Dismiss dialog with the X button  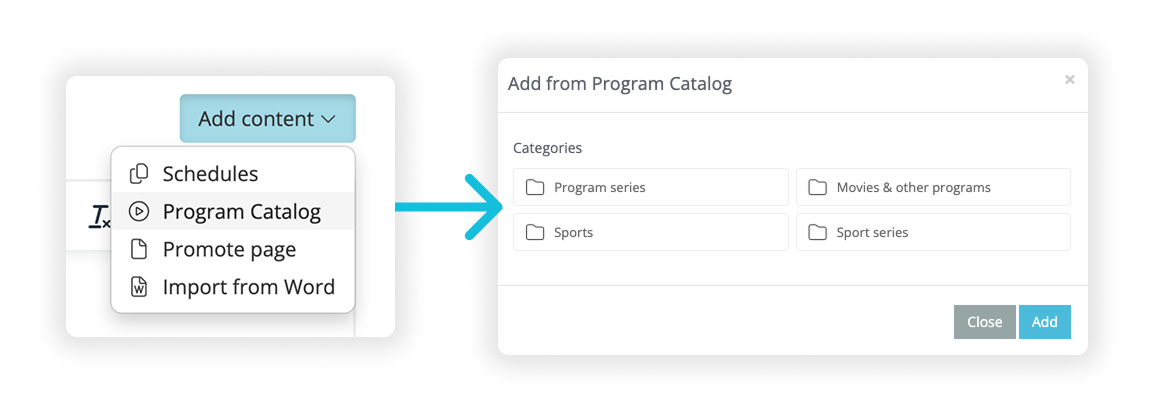(1069, 80)
